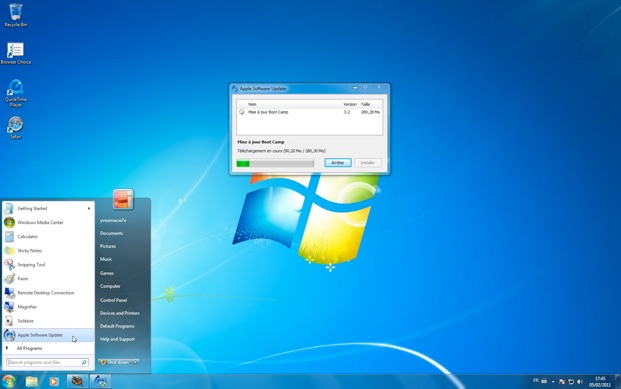621x389 pixels.
Task: Click the FR language indicator
Action: coord(535,381)
